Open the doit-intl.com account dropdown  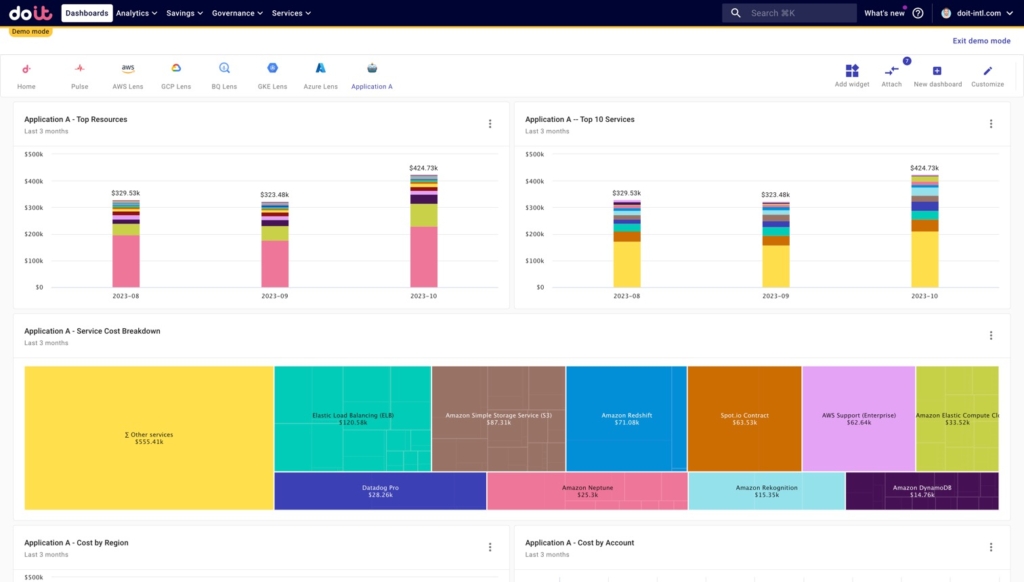(x=977, y=13)
